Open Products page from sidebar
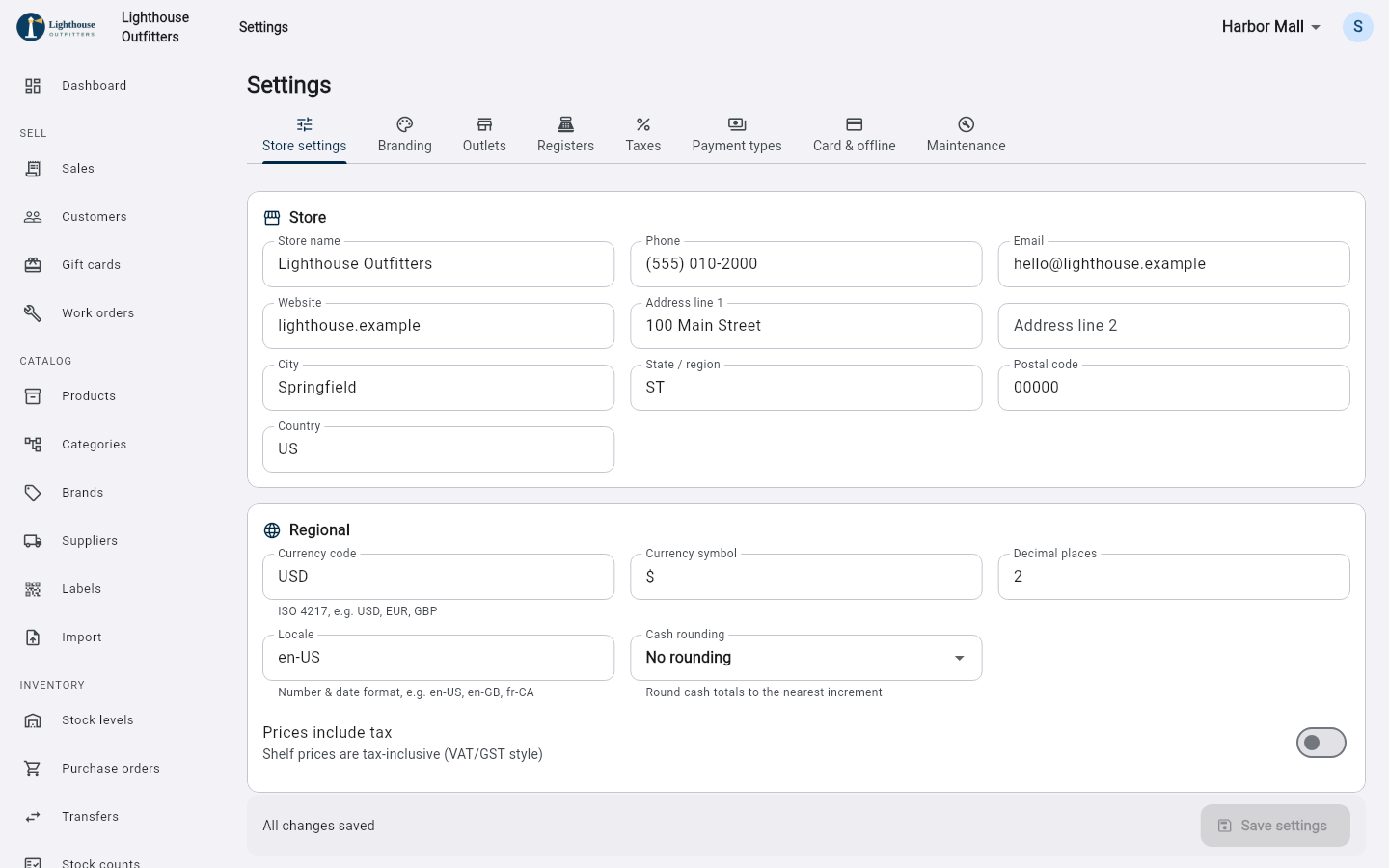Screen dimensions: 1389x868 click(x=116, y=396)
